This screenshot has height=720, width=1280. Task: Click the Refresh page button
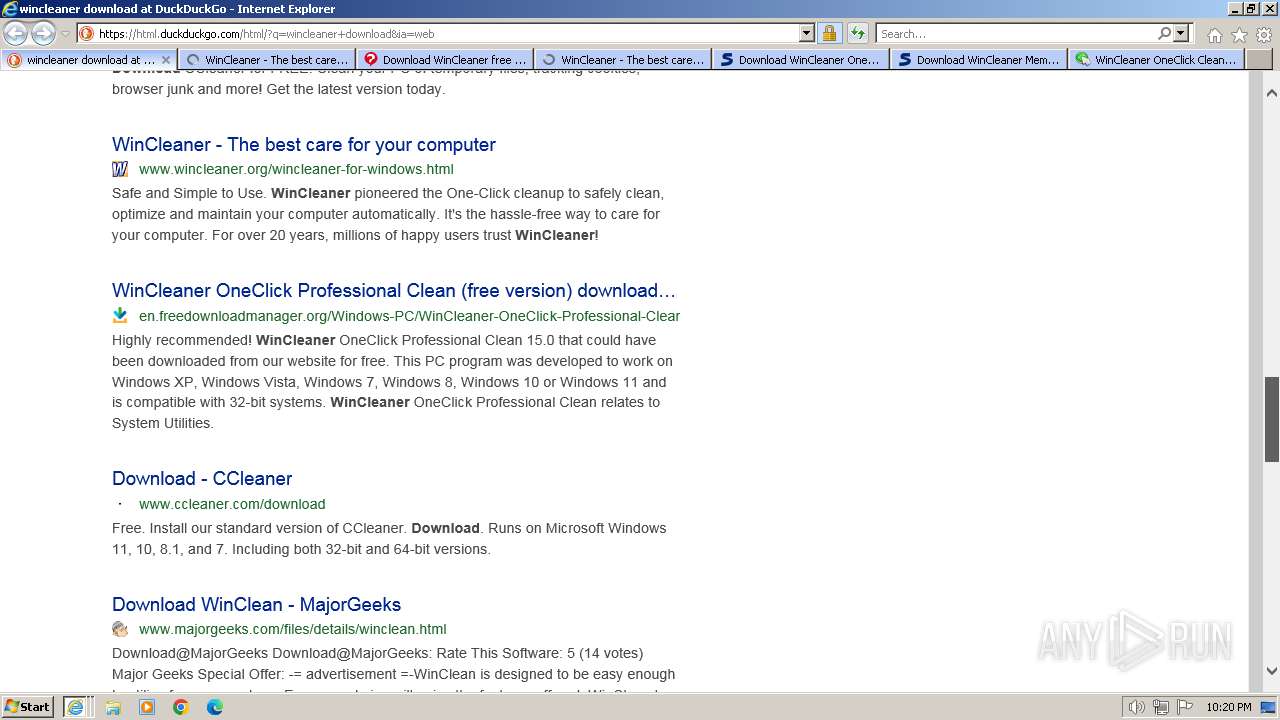(x=858, y=34)
